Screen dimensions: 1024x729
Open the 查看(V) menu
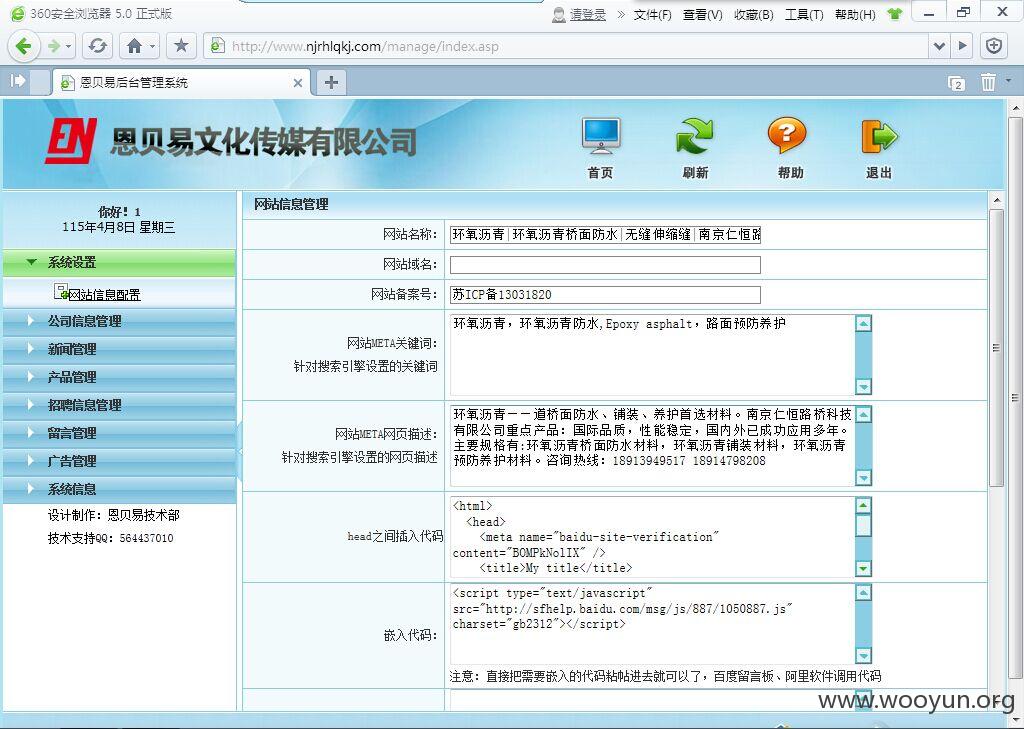[x=703, y=14]
